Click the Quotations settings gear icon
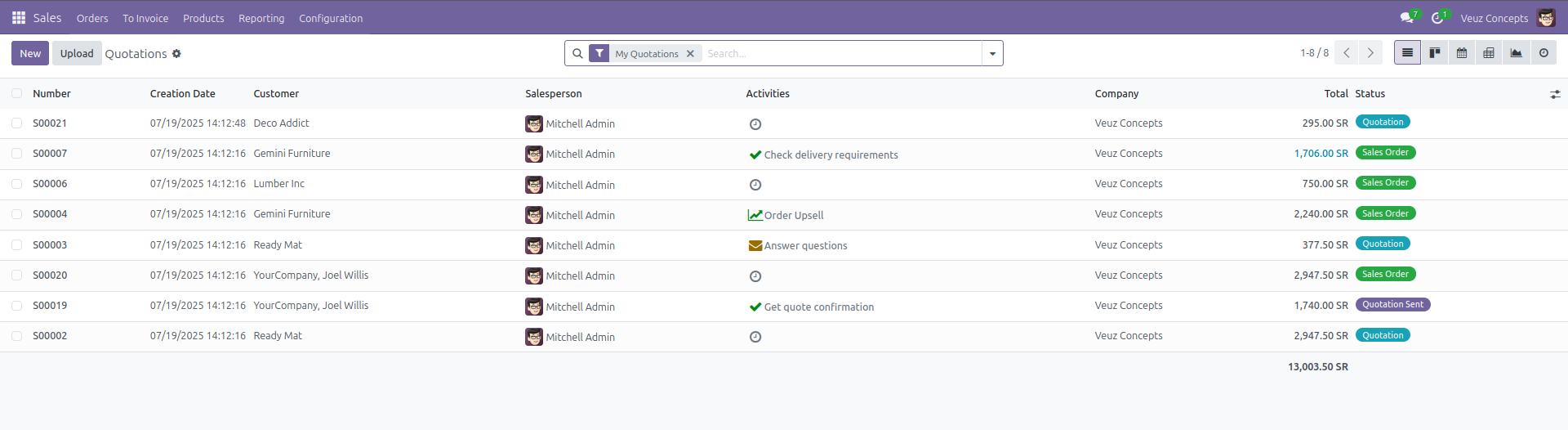Screen dimensions: 1568x430 point(176,54)
